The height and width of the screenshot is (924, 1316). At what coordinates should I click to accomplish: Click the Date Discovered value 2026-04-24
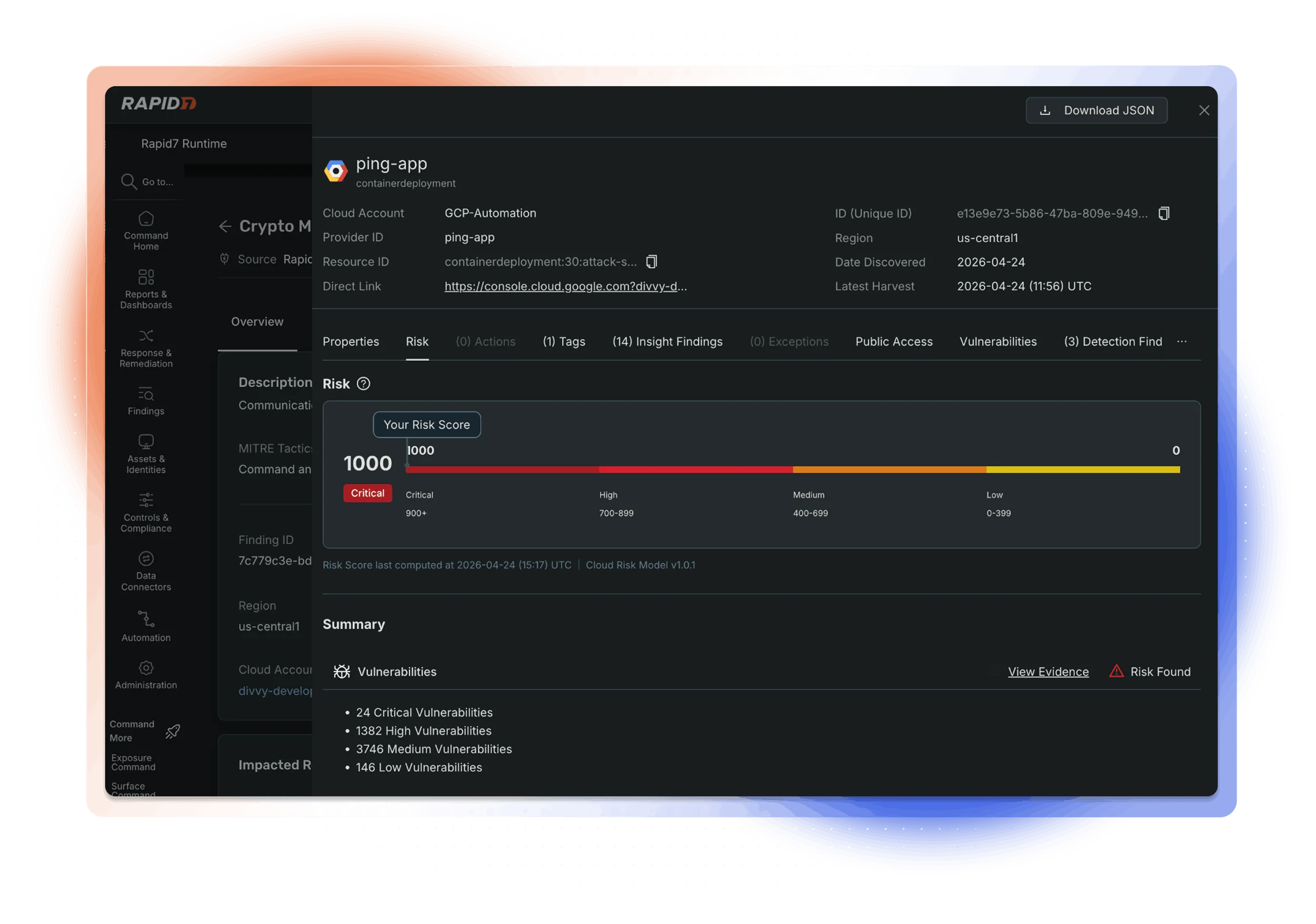[990, 262]
